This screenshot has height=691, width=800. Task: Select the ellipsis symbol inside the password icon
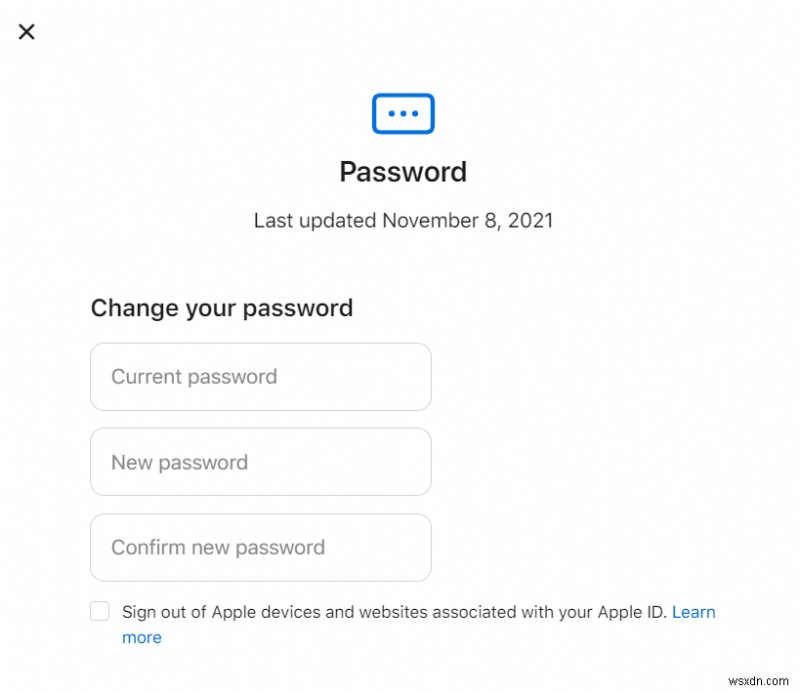pyautogui.click(x=403, y=113)
